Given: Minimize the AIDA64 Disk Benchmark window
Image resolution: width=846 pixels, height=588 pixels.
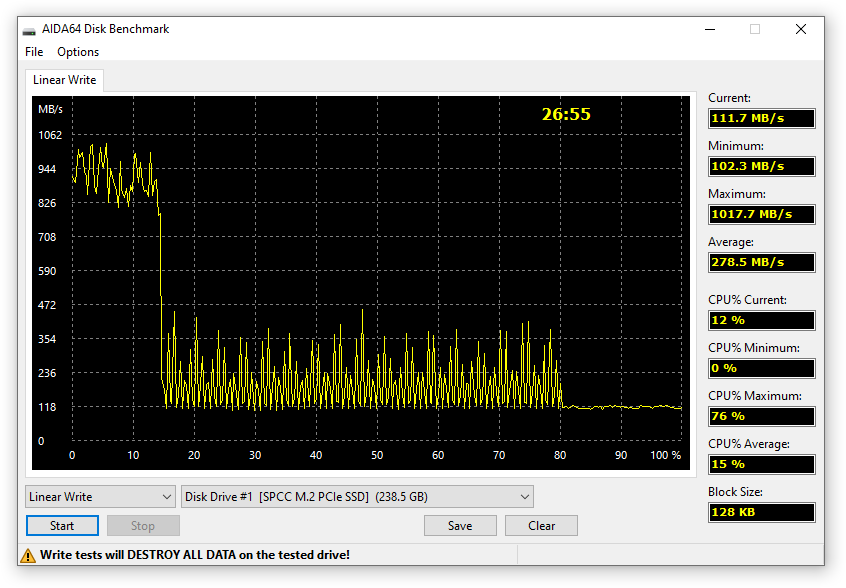Looking at the screenshot, I should [709, 30].
